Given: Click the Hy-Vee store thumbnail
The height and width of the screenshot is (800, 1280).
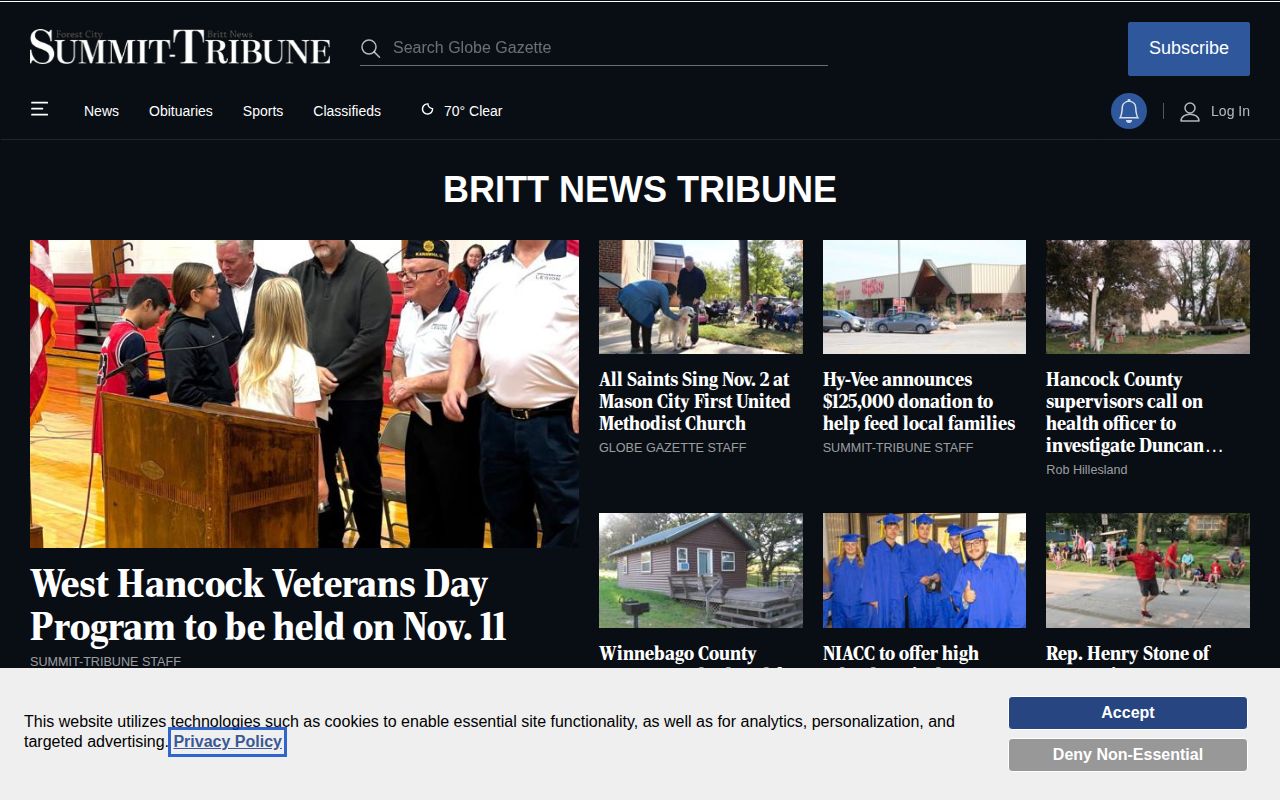Looking at the screenshot, I should point(924,297).
